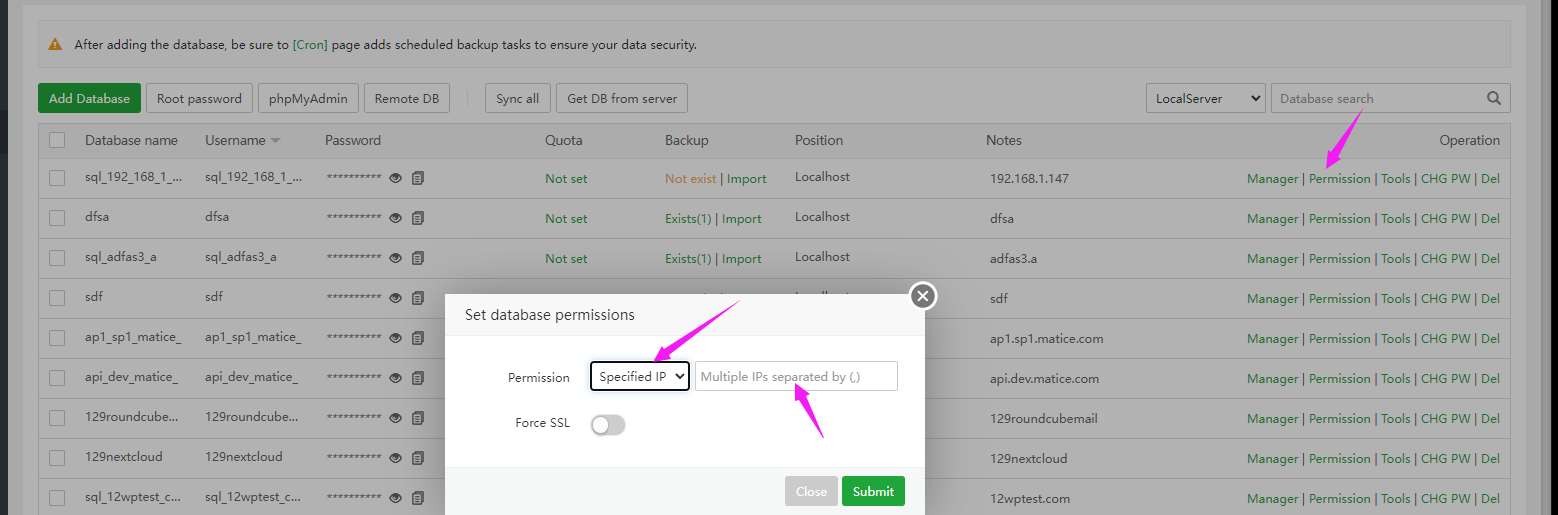Click the search magnifier icon

click(x=1494, y=98)
